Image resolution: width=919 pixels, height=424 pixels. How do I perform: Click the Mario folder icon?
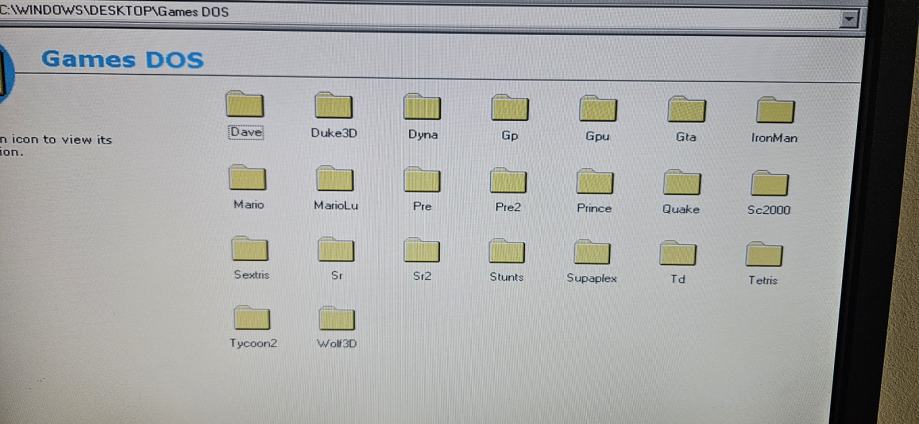point(247,177)
